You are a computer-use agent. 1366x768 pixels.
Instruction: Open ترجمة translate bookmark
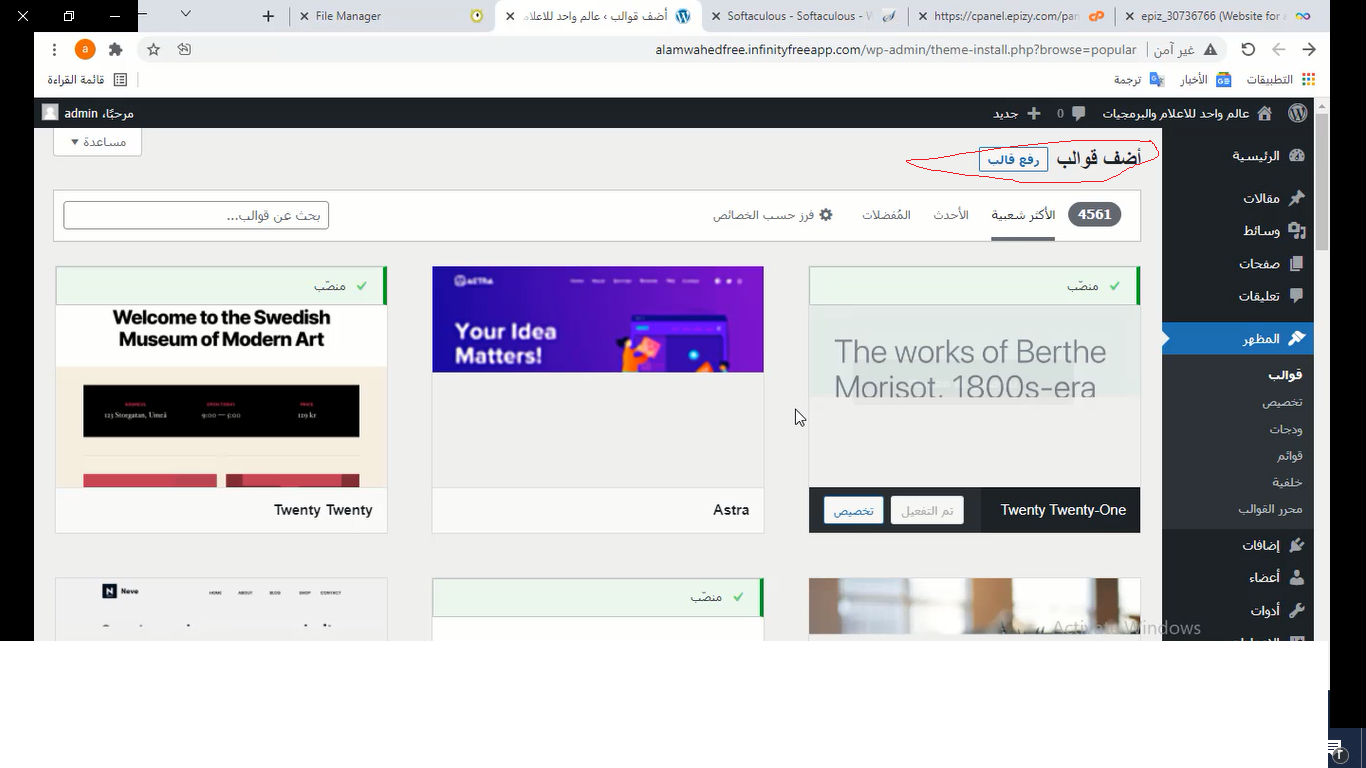(1139, 79)
